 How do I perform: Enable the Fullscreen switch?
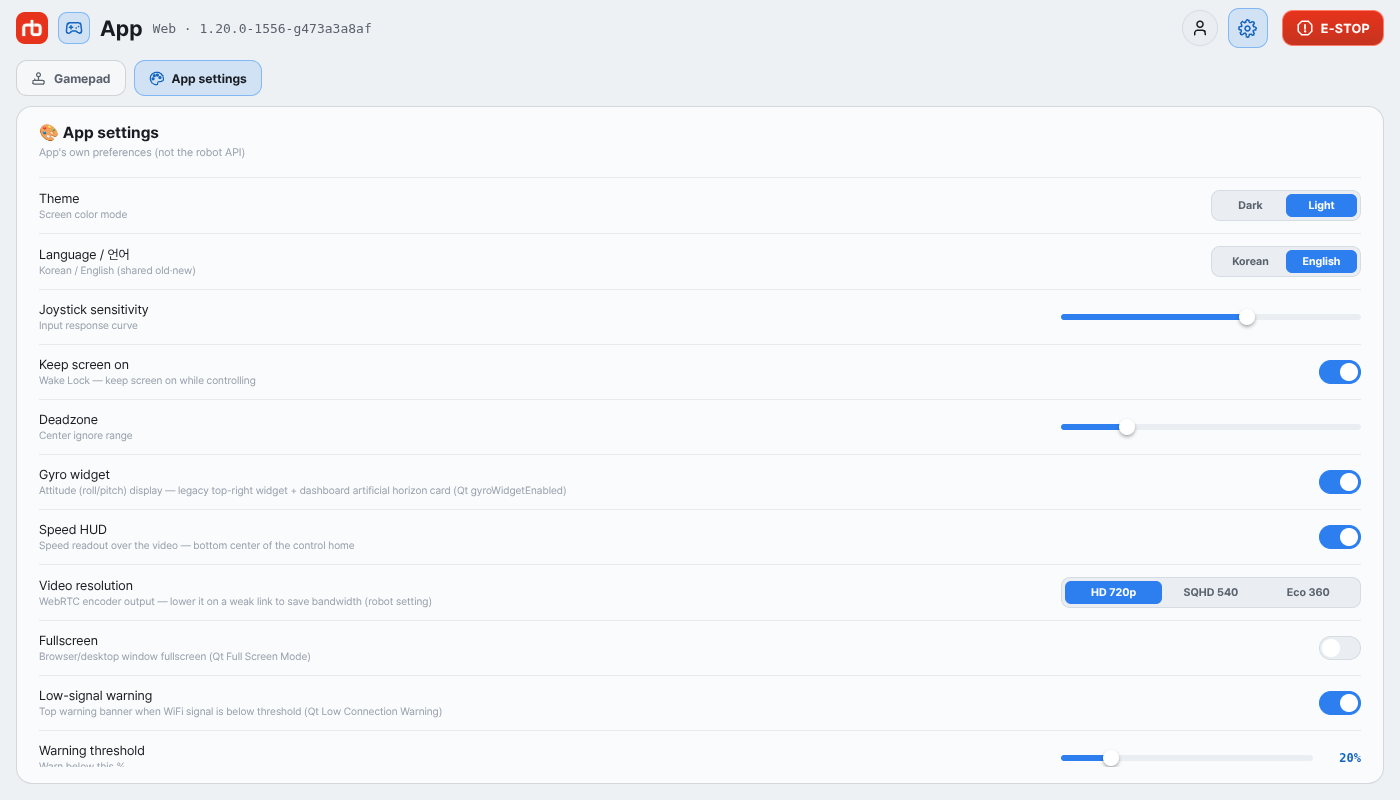(x=1340, y=648)
